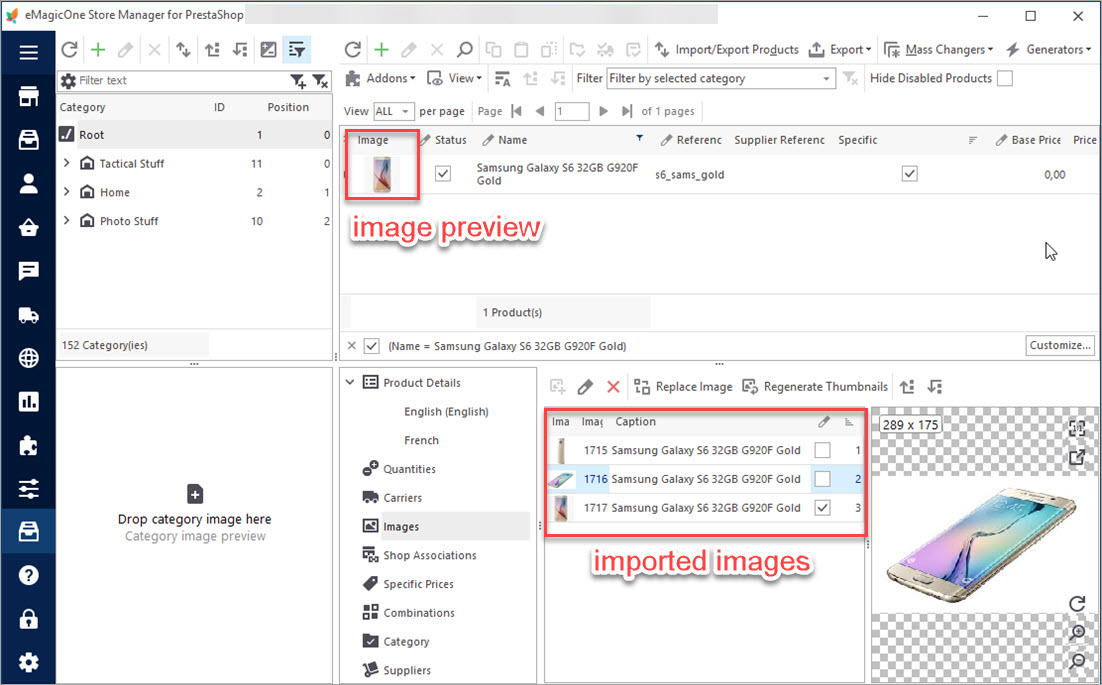Open the store icon in sidebar

click(28, 97)
